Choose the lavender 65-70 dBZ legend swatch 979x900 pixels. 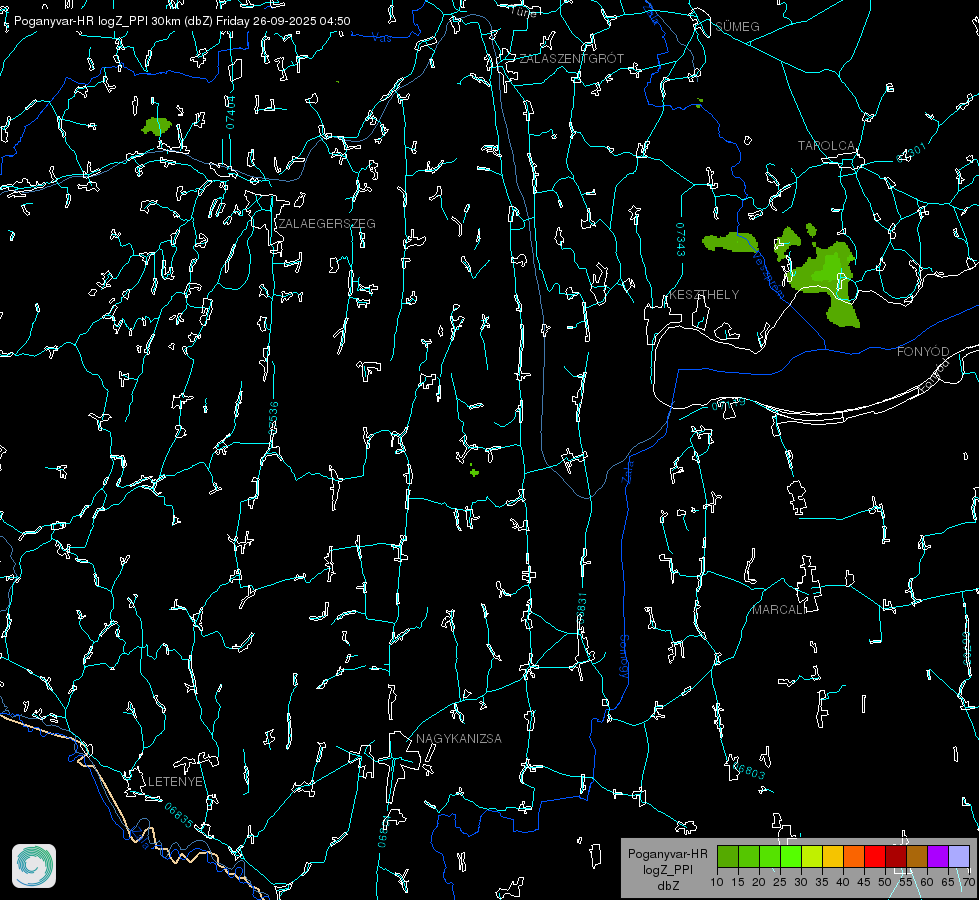point(958,856)
